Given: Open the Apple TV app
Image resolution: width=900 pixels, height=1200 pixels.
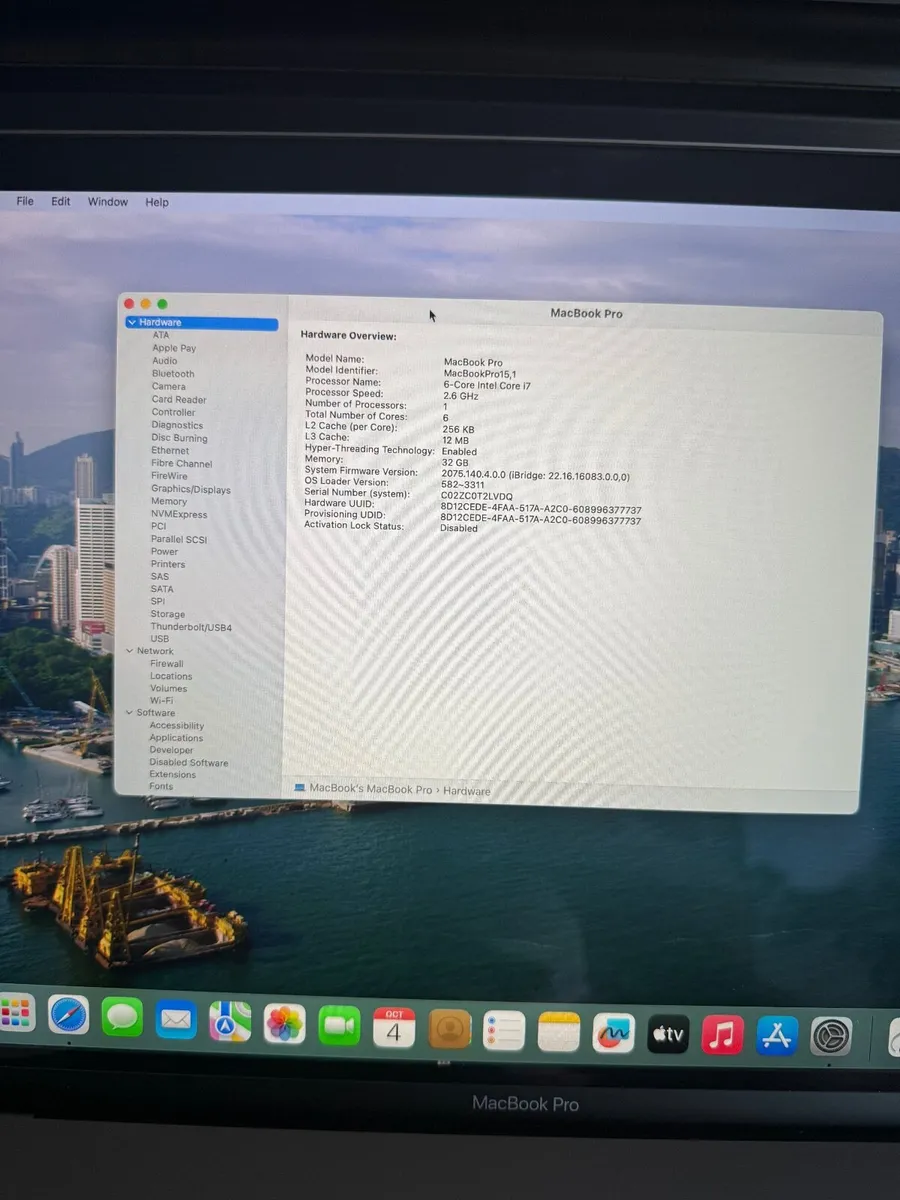Looking at the screenshot, I should pos(667,1033).
